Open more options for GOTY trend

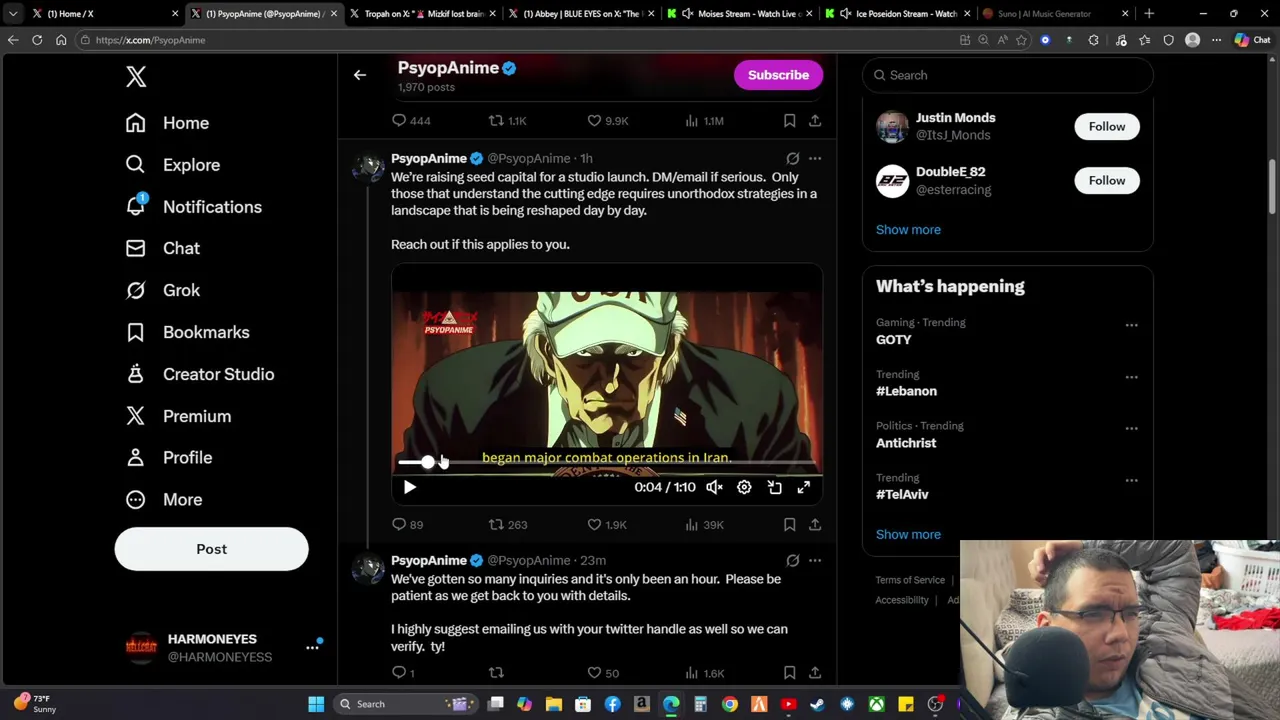point(1131,325)
